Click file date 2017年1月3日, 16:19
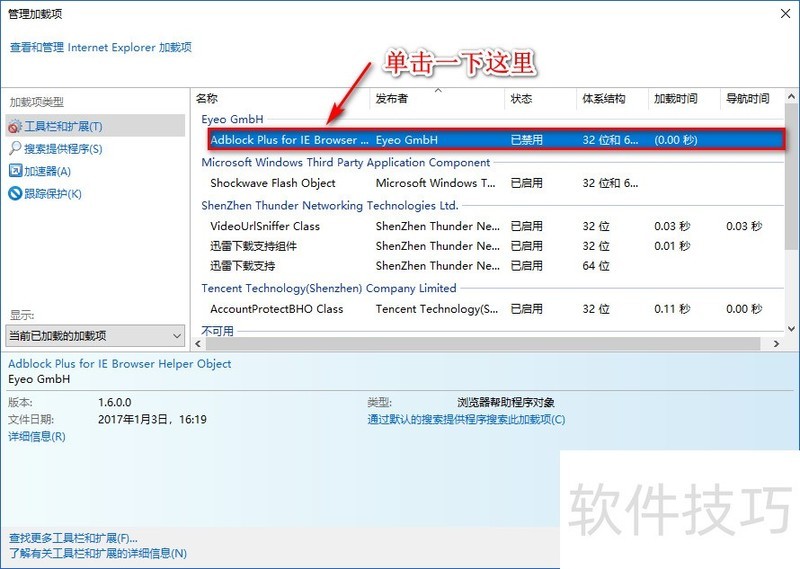This screenshot has height=569, width=800. pos(152,419)
